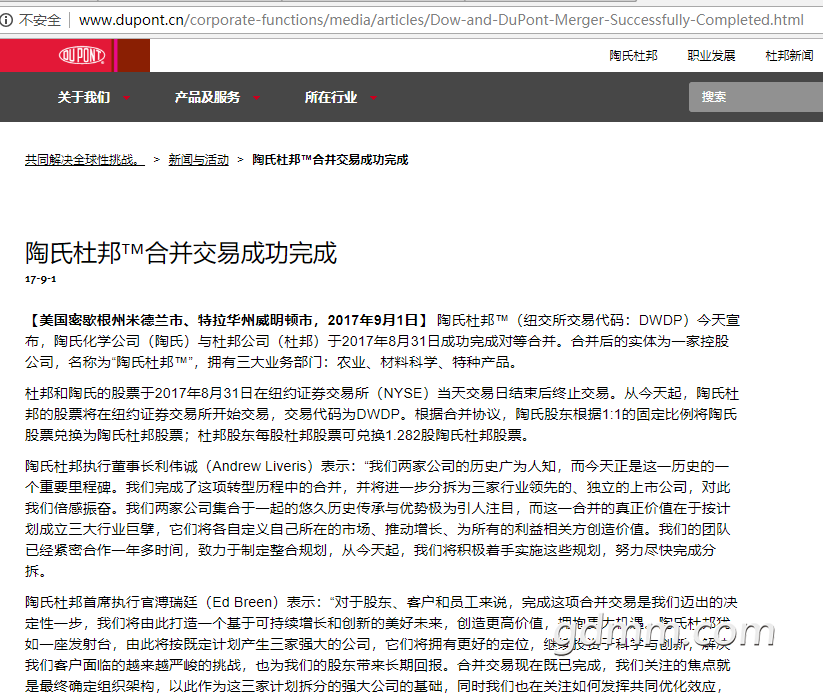Click the article date 17-9-1

point(40,279)
